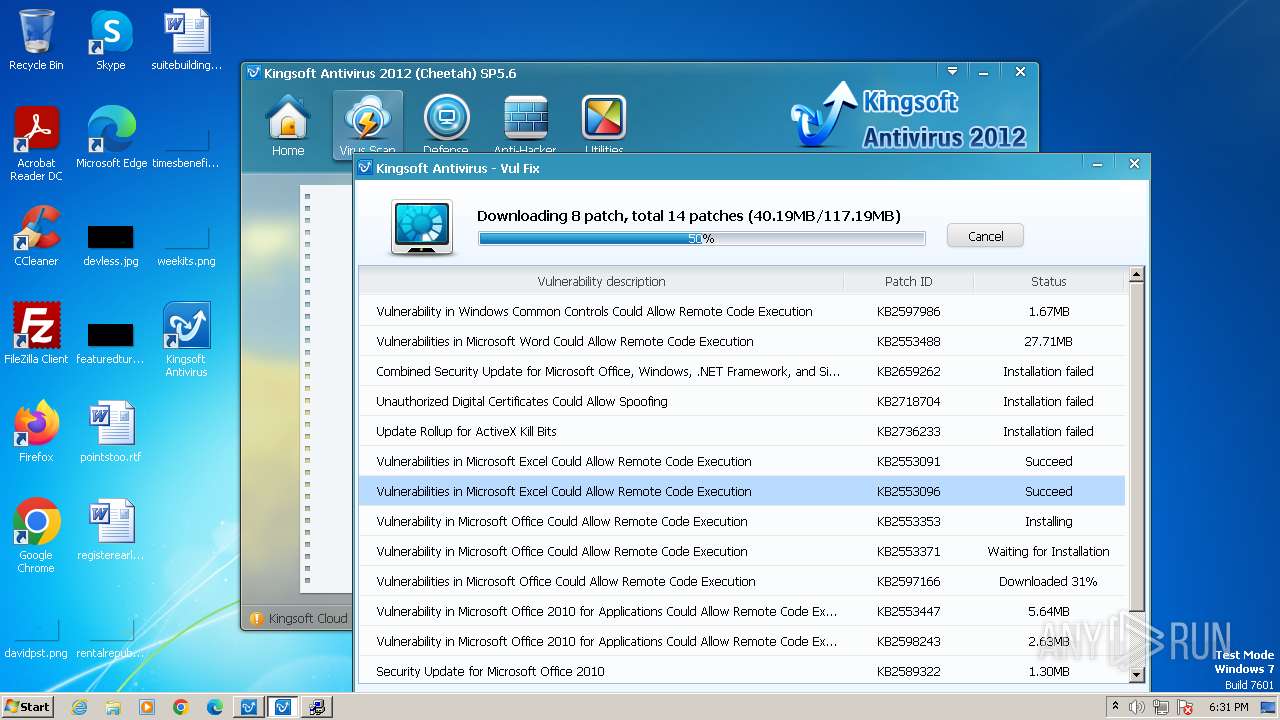The image size is (1280, 720).
Task: Switch to first Kingsoft taskbar window
Action: tap(249, 707)
